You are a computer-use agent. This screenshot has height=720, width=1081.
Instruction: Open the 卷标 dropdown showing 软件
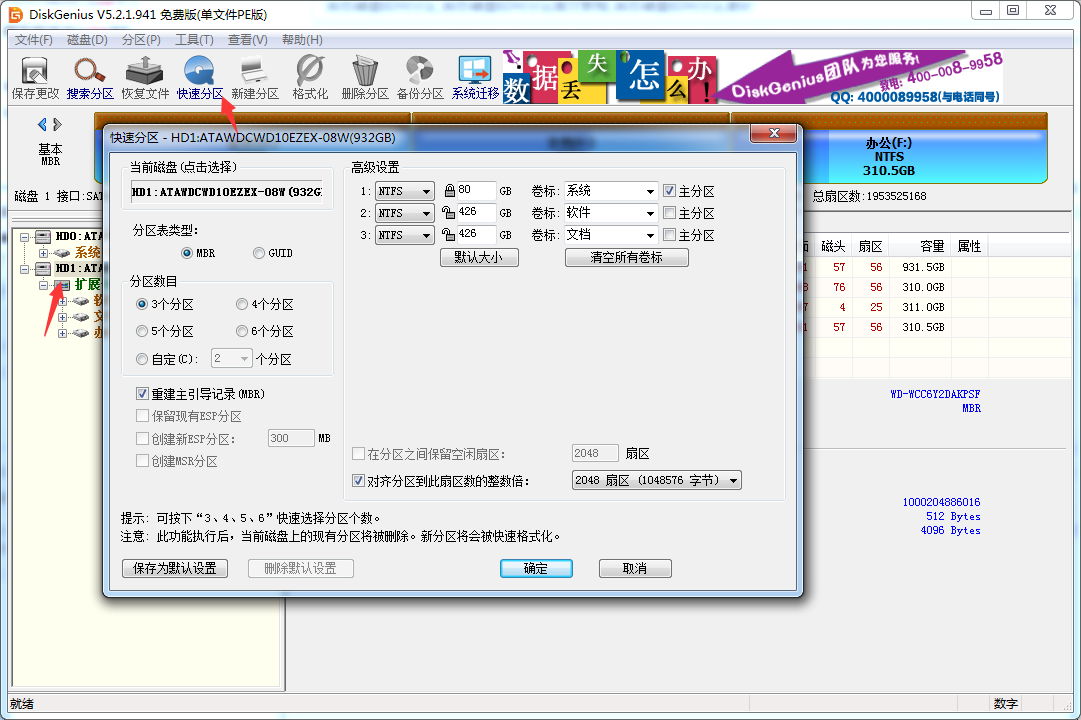click(x=610, y=212)
